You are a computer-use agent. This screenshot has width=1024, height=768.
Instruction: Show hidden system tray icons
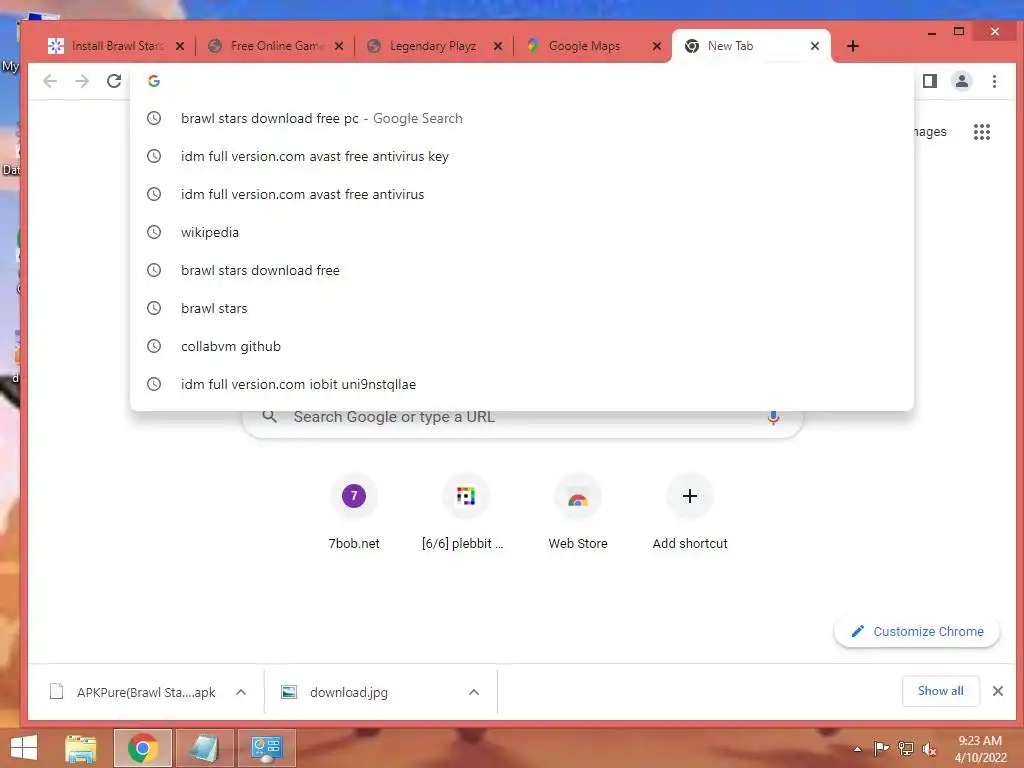(857, 749)
